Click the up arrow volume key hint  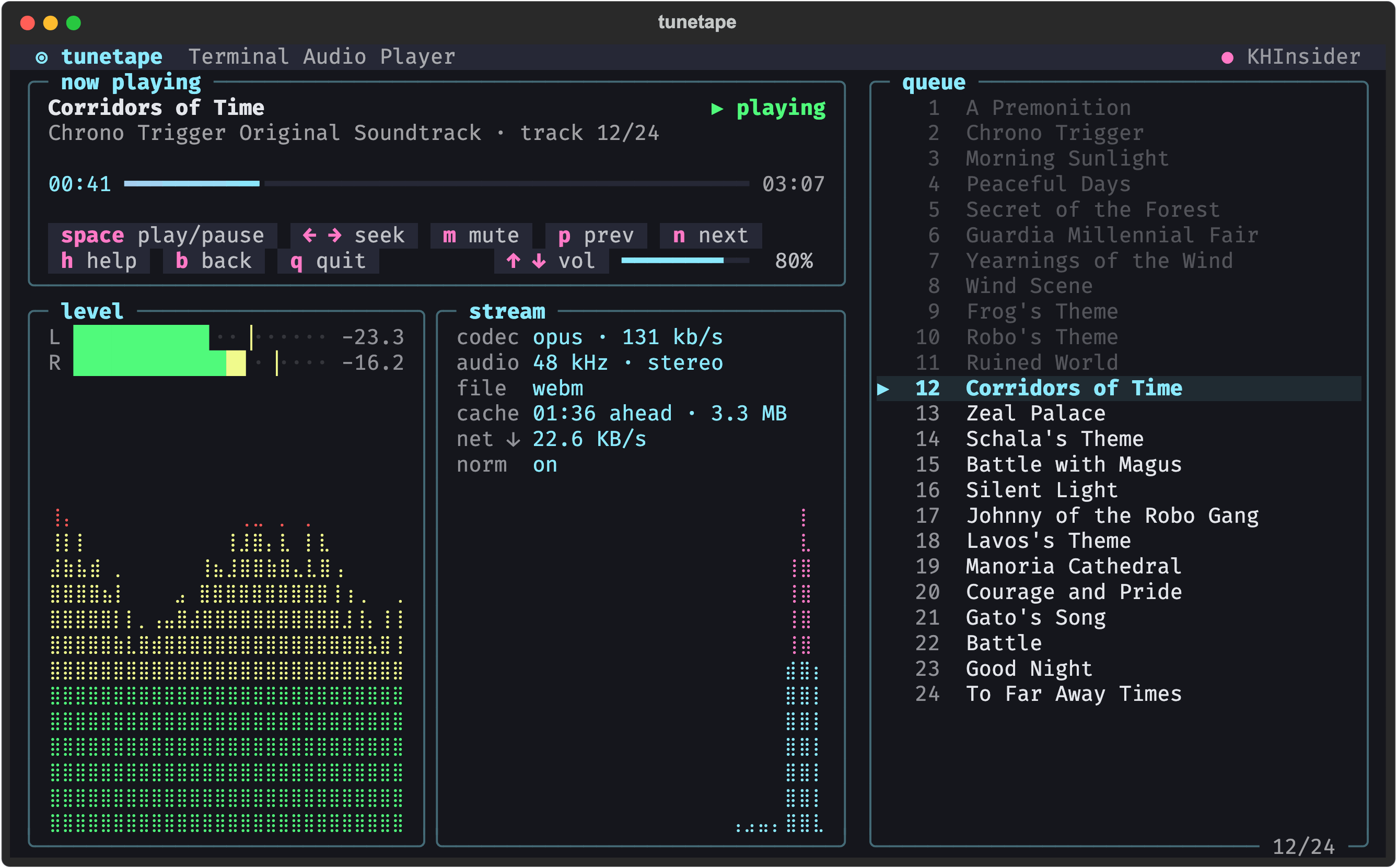(x=514, y=261)
